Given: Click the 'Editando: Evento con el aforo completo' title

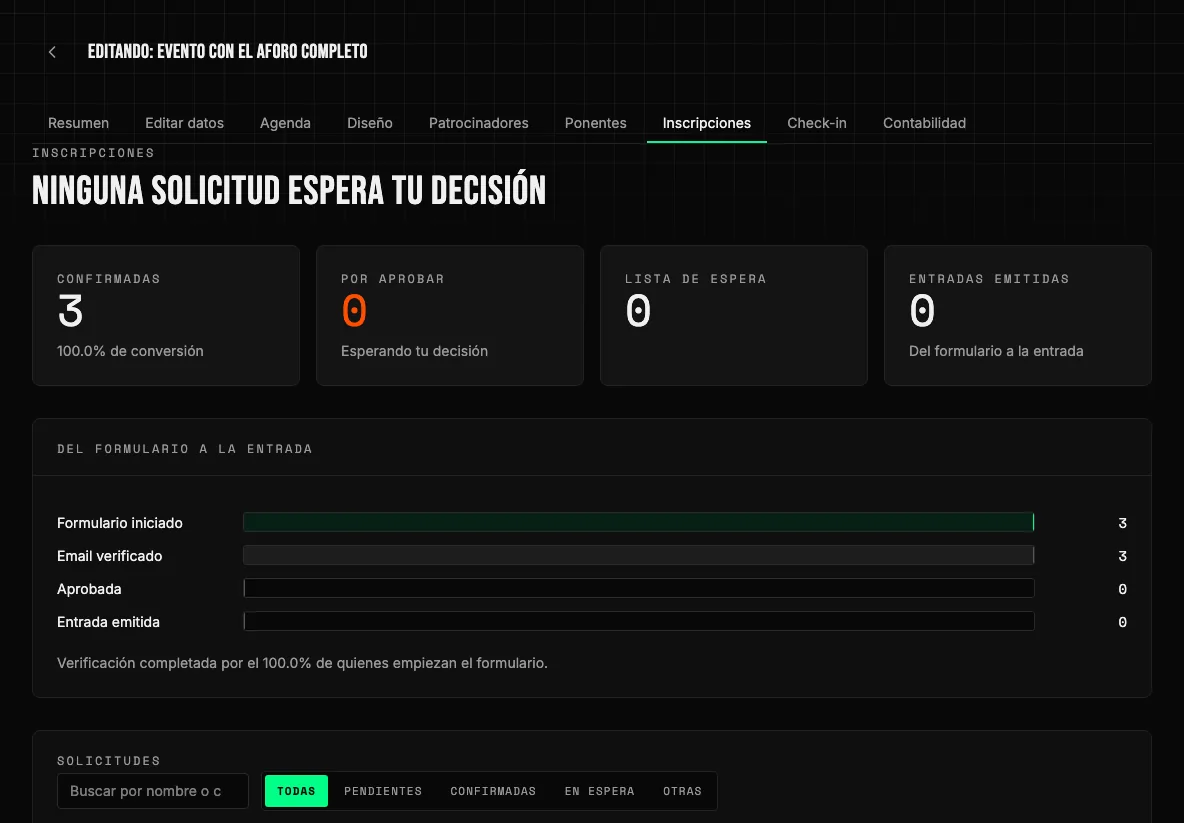Looking at the screenshot, I should [227, 51].
